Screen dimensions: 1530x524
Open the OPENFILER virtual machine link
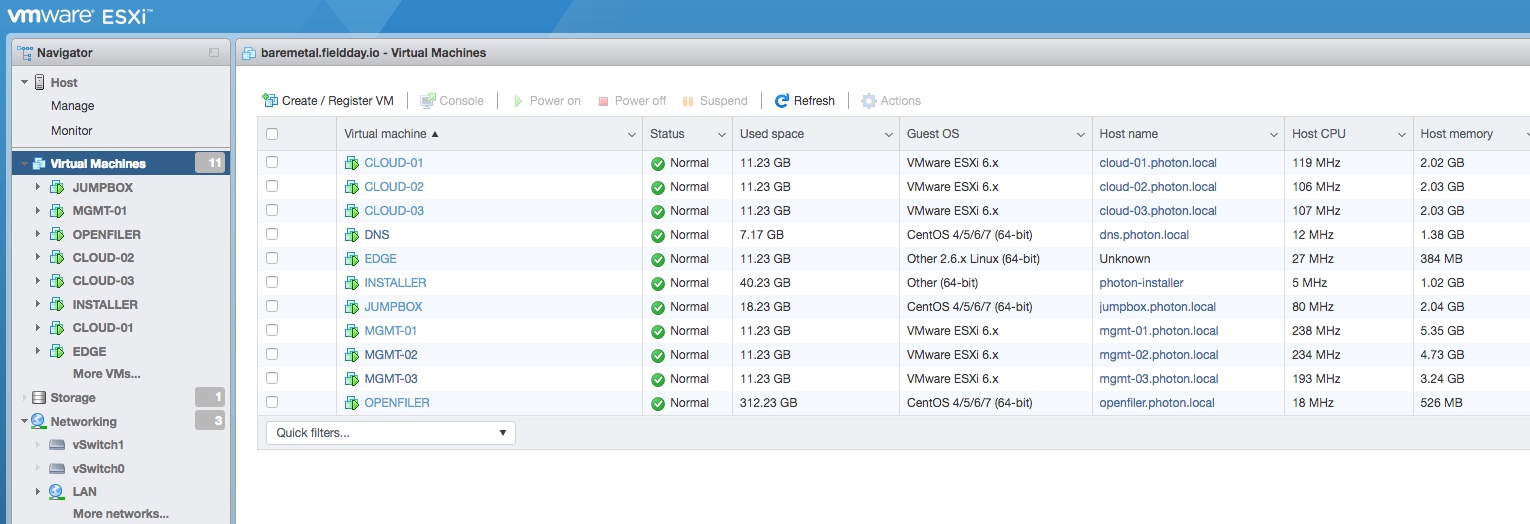397,403
